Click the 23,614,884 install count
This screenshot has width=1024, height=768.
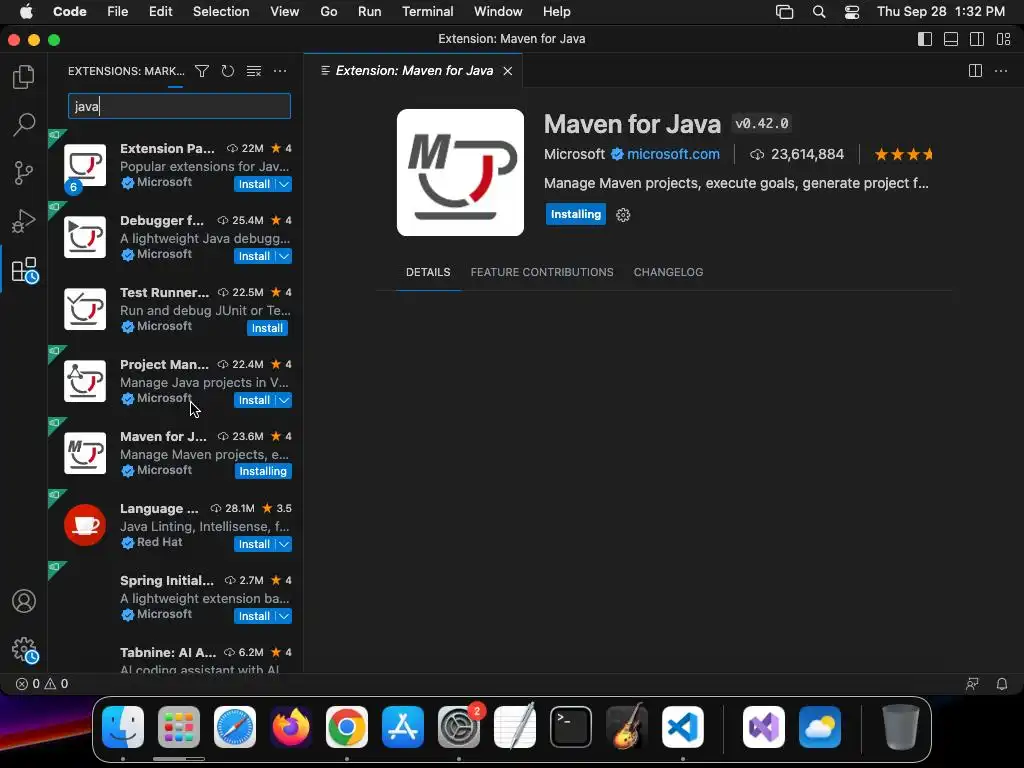point(807,154)
